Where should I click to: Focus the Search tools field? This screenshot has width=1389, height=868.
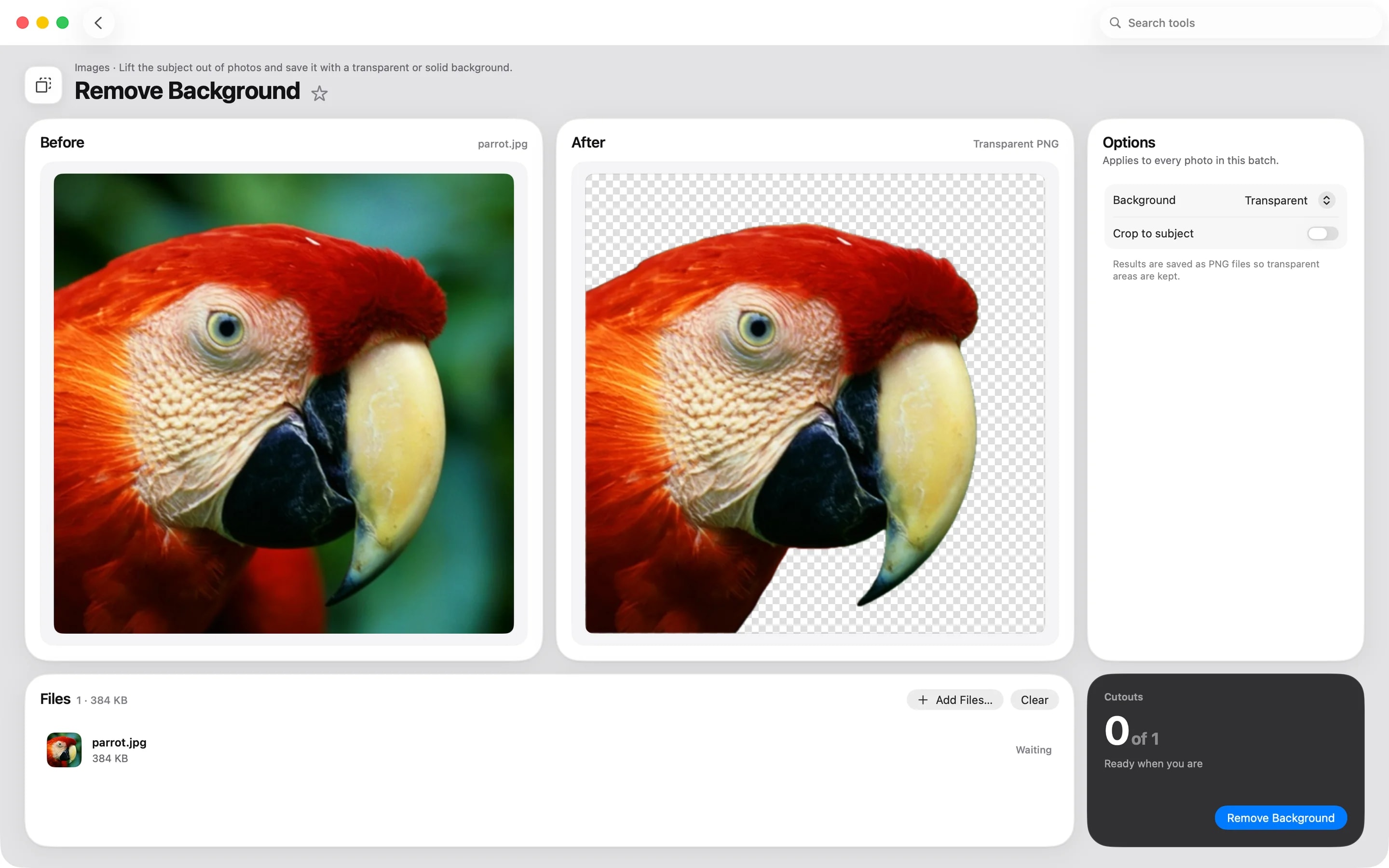tap(1240, 23)
